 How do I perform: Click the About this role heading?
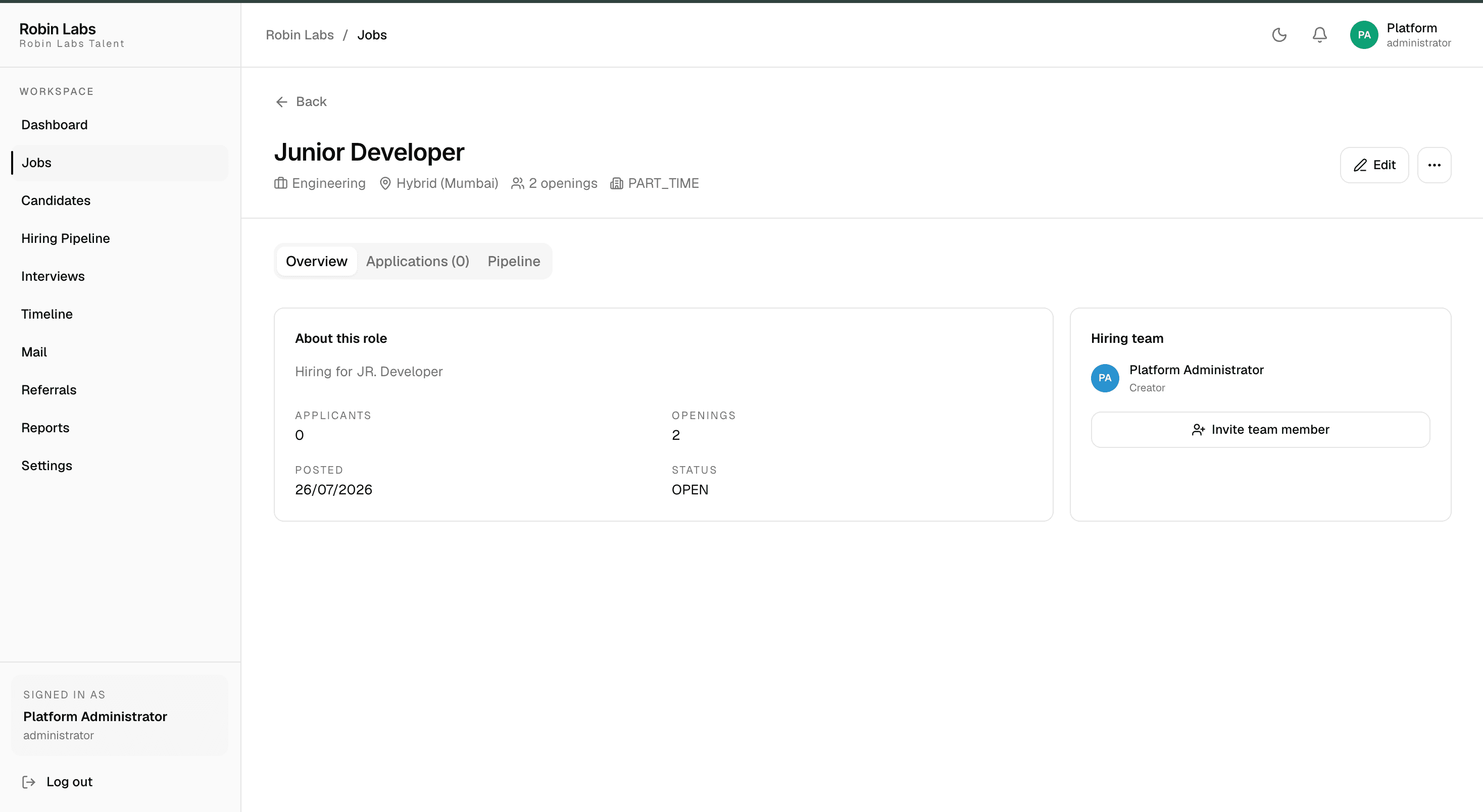[341, 338]
